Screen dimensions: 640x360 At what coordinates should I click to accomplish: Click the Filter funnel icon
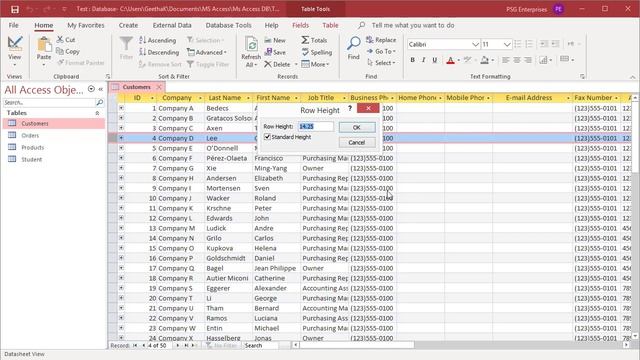tap(126, 44)
